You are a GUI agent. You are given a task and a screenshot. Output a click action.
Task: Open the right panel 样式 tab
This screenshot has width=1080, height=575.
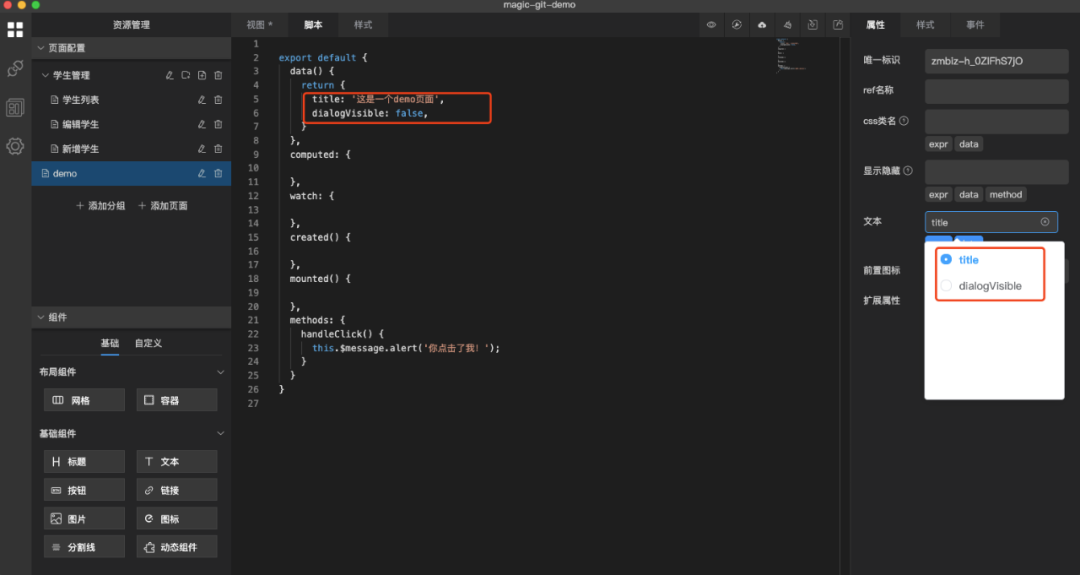point(925,25)
